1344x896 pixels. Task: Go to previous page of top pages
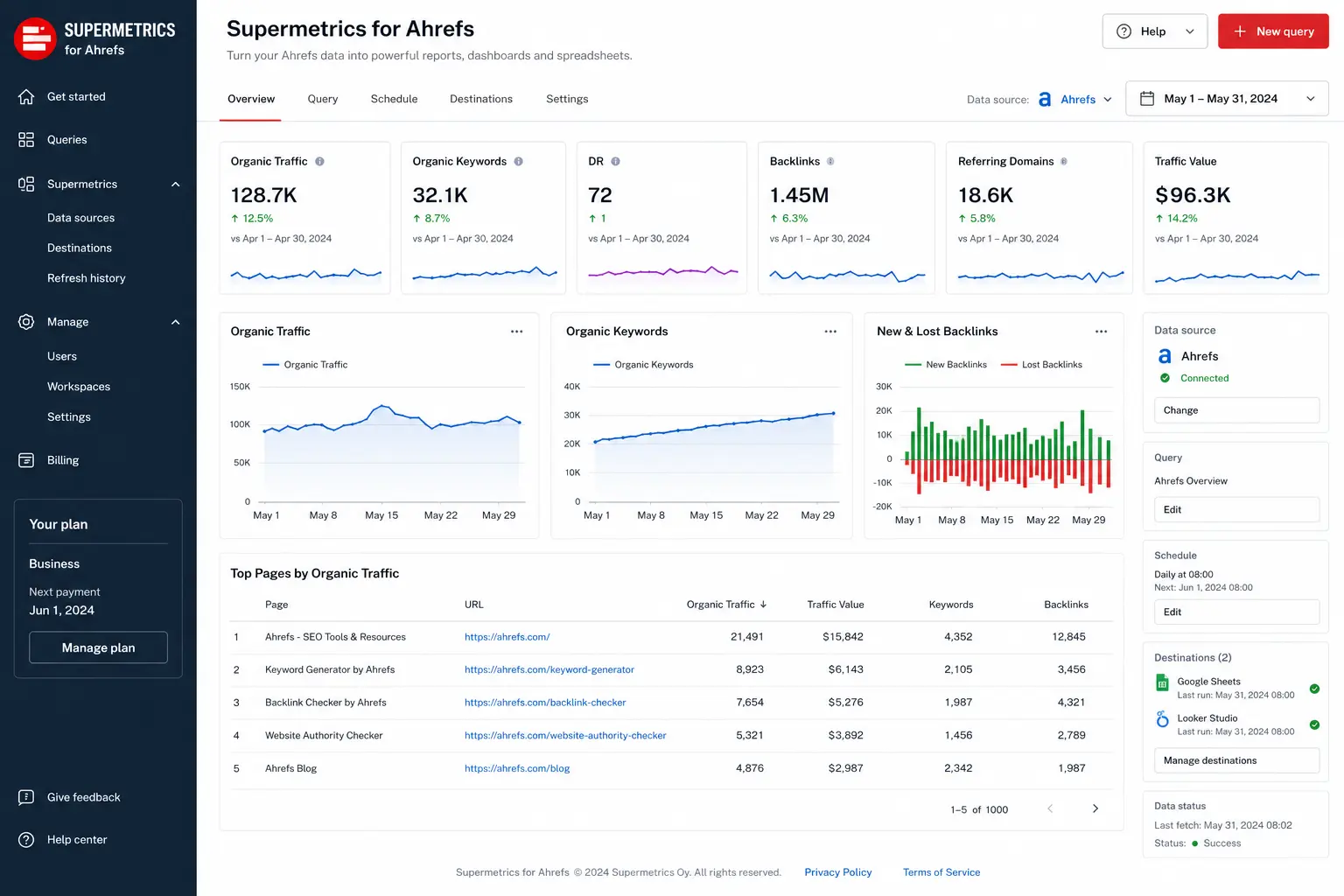coord(1050,808)
